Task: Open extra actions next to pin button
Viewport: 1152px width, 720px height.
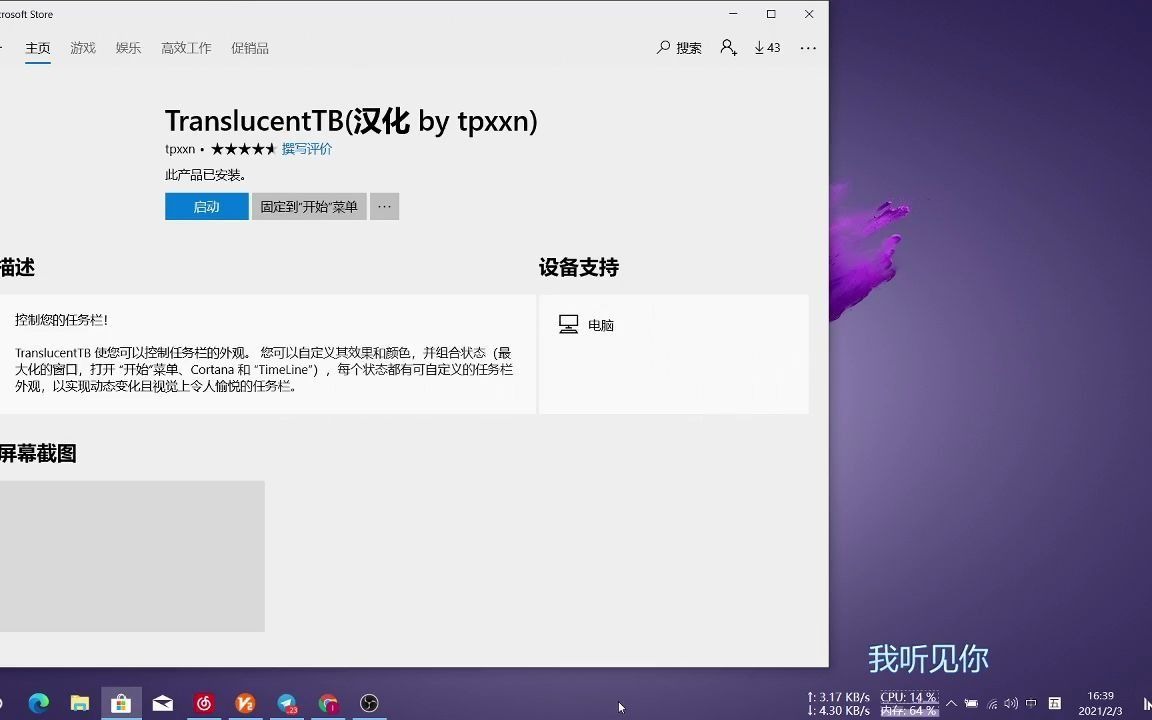Action: click(x=384, y=206)
